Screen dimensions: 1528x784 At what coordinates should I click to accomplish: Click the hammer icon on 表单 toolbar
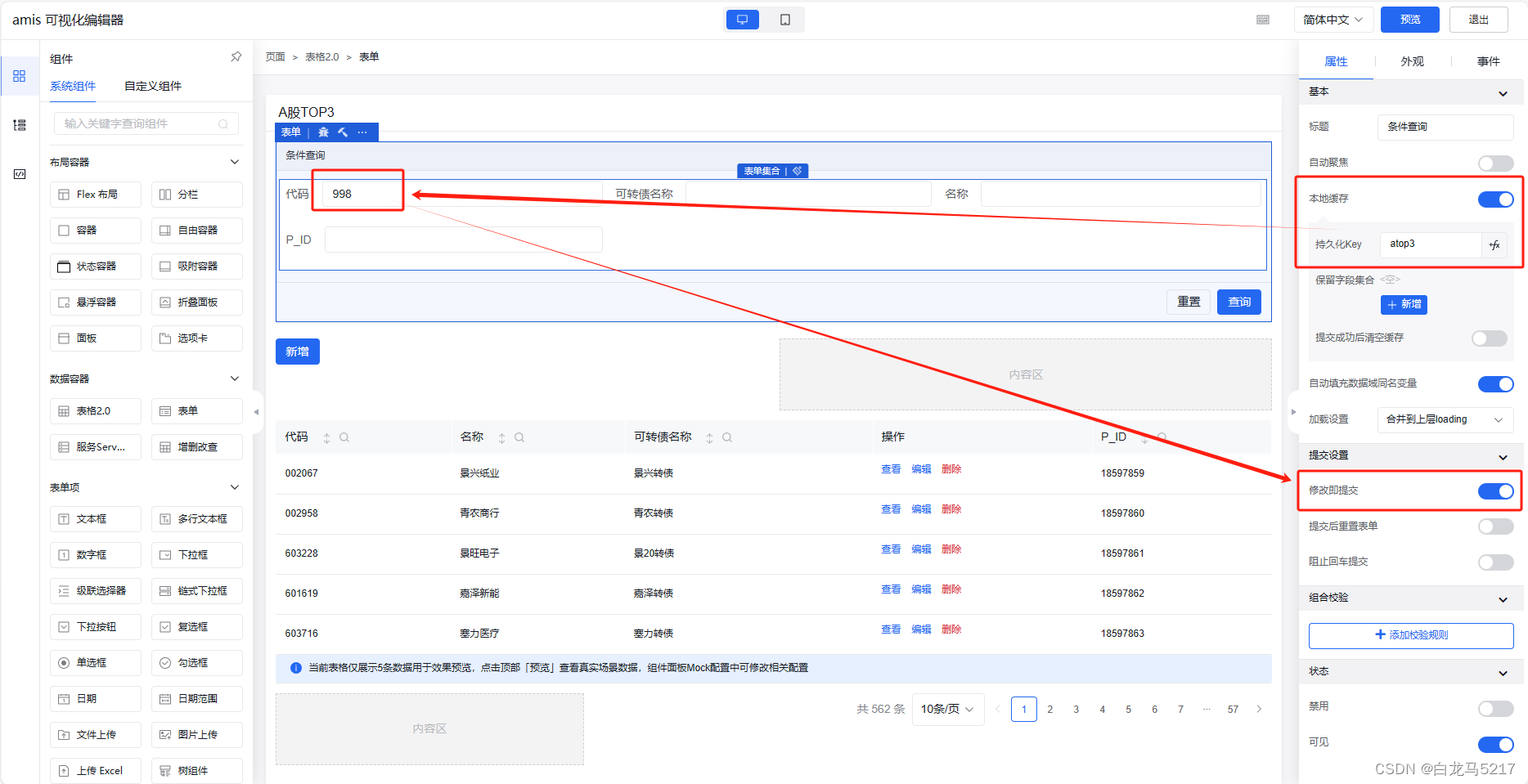[x=343, y=132]
